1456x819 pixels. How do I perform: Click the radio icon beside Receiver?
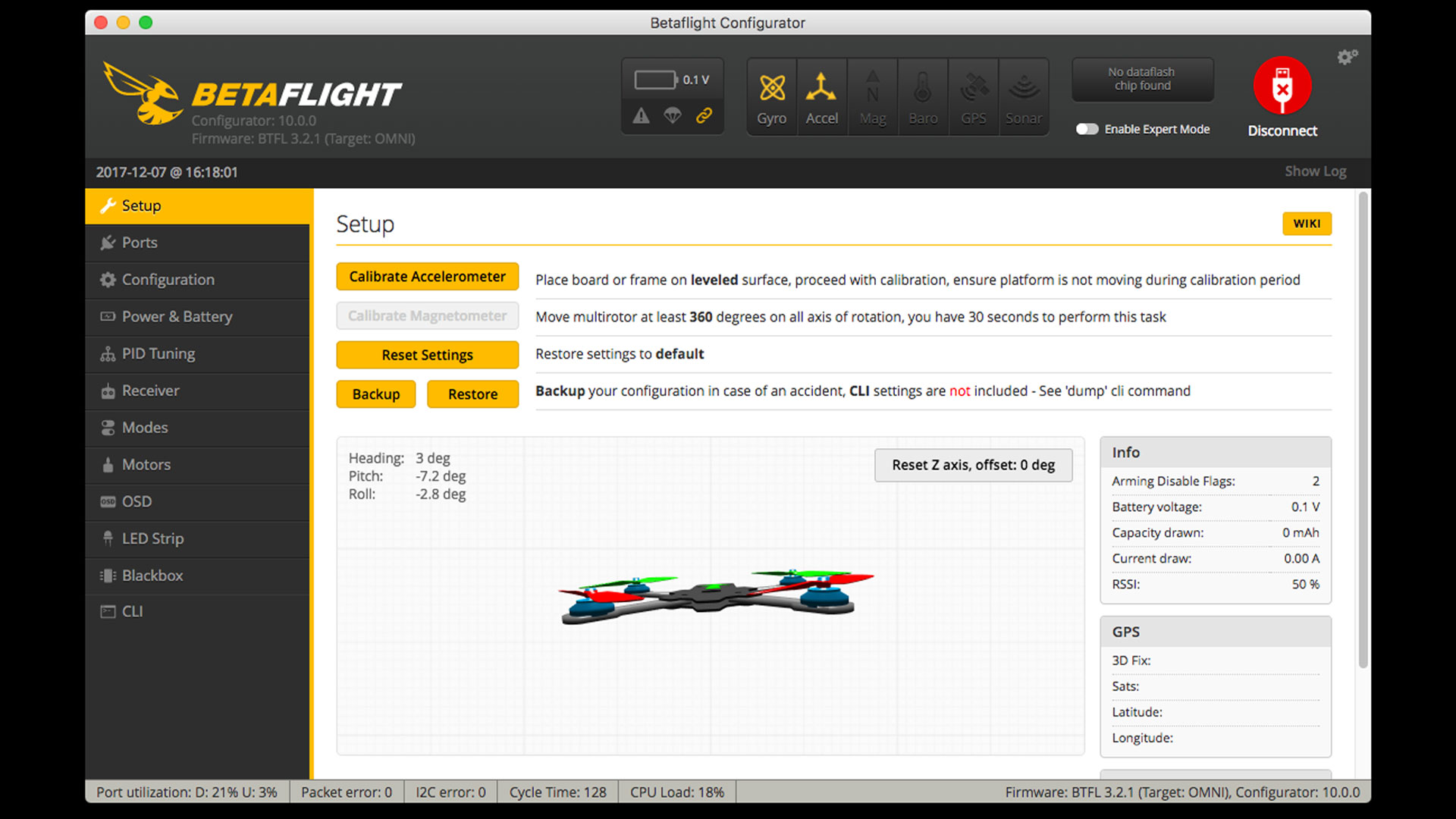click(108, 391)
